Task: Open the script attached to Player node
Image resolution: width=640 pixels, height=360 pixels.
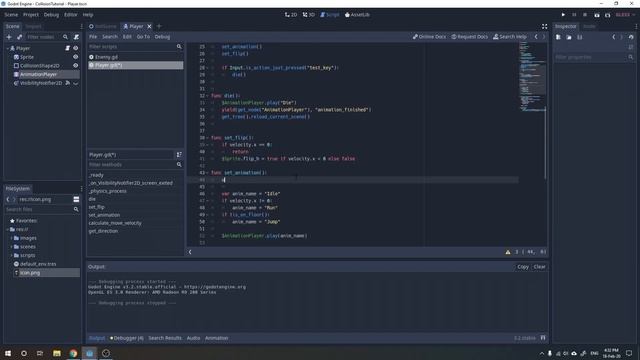Action: tap(68, 48)
